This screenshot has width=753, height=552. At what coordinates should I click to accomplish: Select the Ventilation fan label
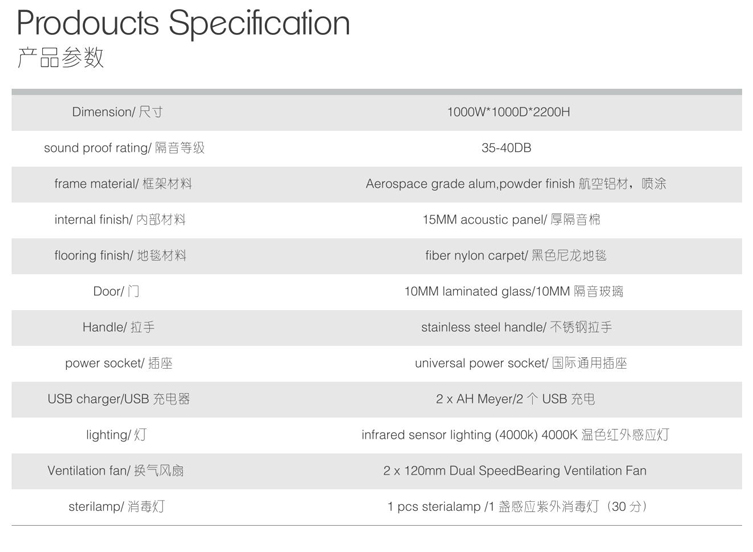pyautogui.click(x=115, y=470)
